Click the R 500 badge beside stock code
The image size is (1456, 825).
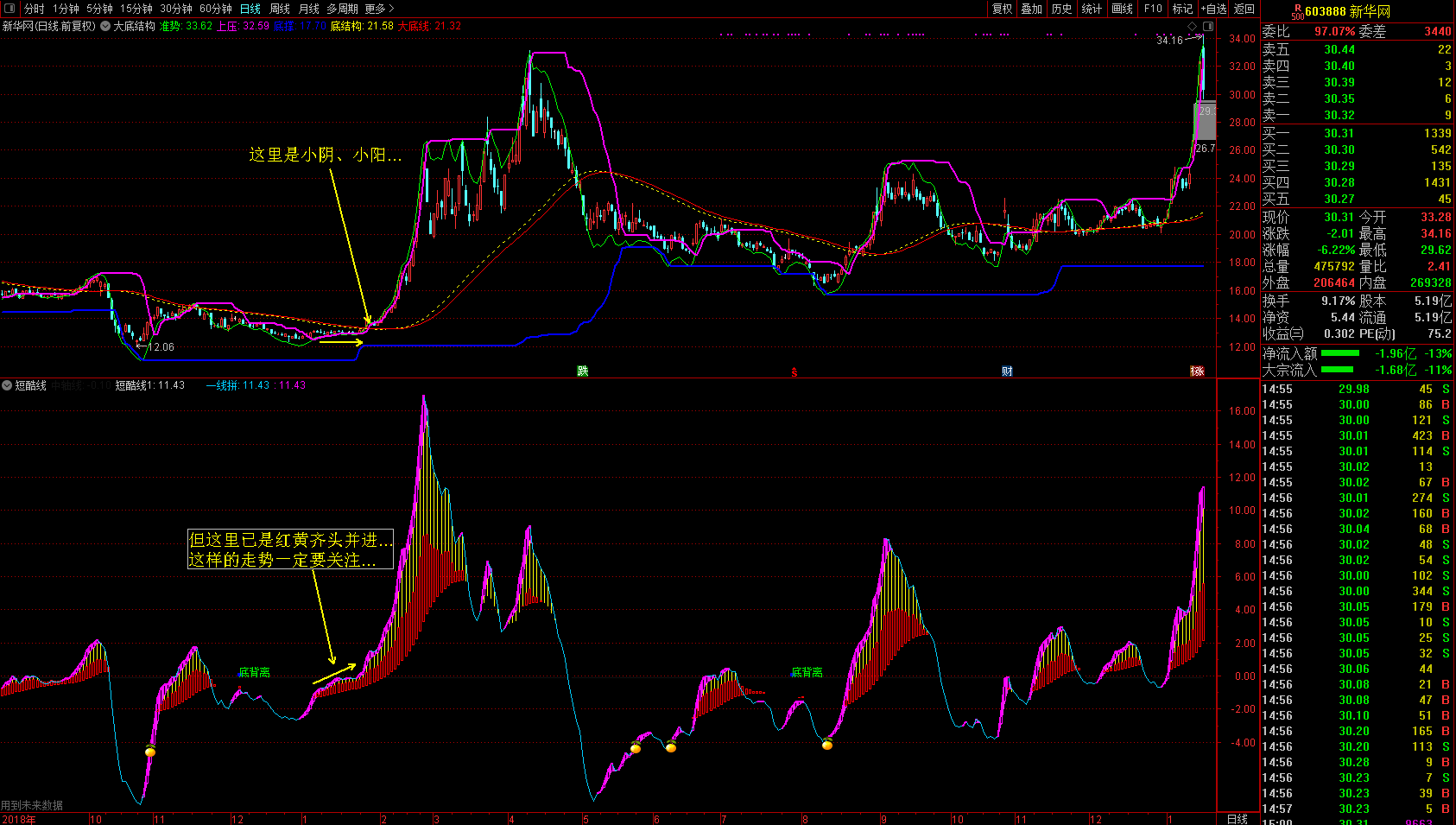point(1297,12)
